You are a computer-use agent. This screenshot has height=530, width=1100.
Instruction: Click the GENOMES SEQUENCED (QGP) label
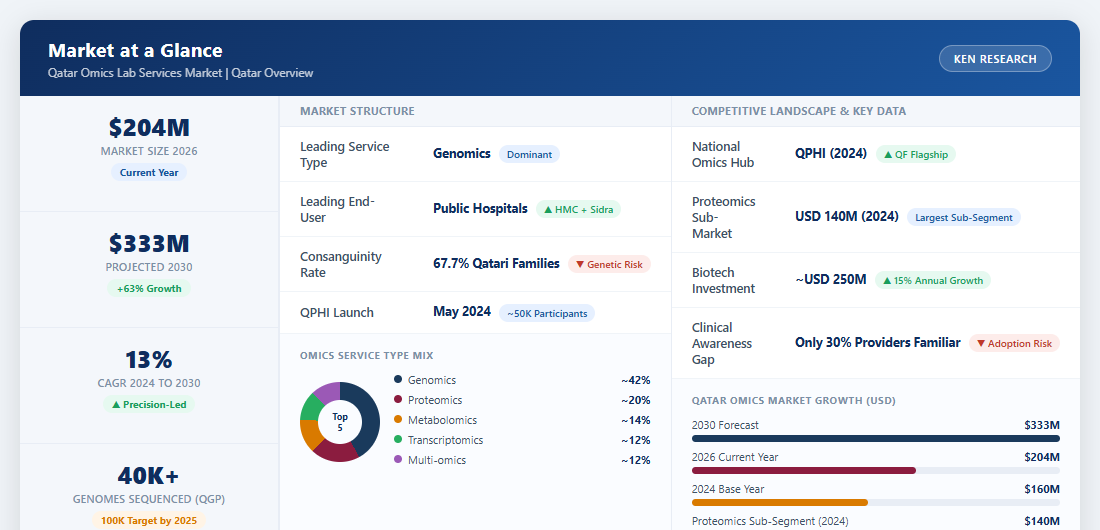click(x=149, y=499)
